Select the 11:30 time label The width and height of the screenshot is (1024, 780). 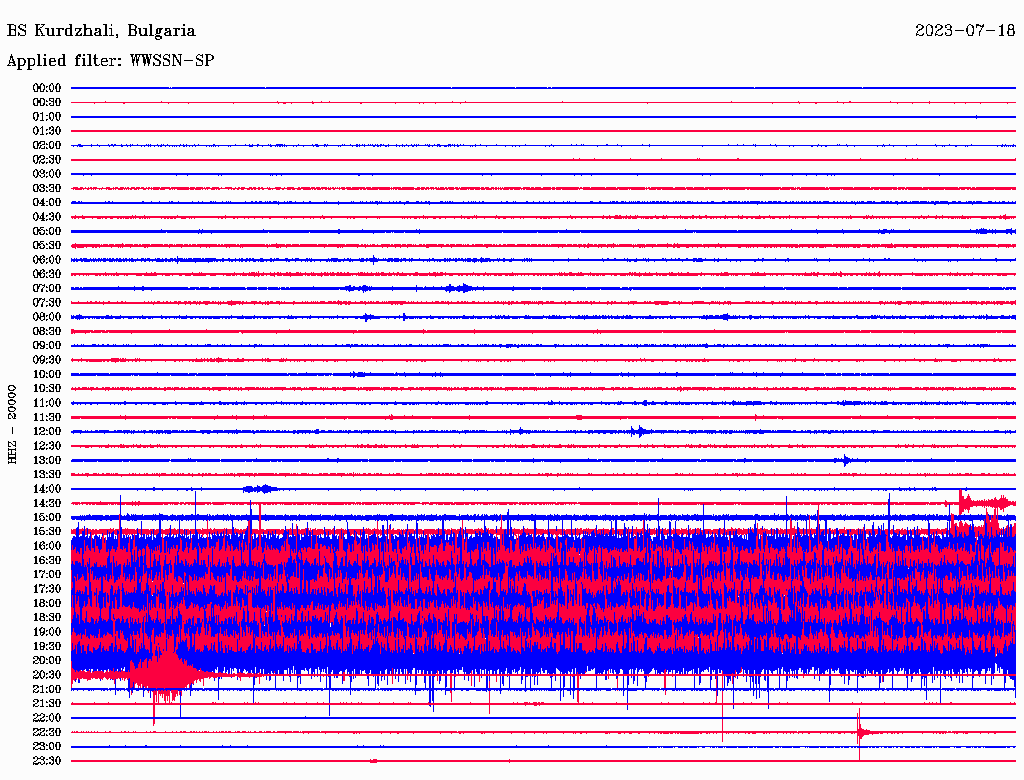point(47,417)
